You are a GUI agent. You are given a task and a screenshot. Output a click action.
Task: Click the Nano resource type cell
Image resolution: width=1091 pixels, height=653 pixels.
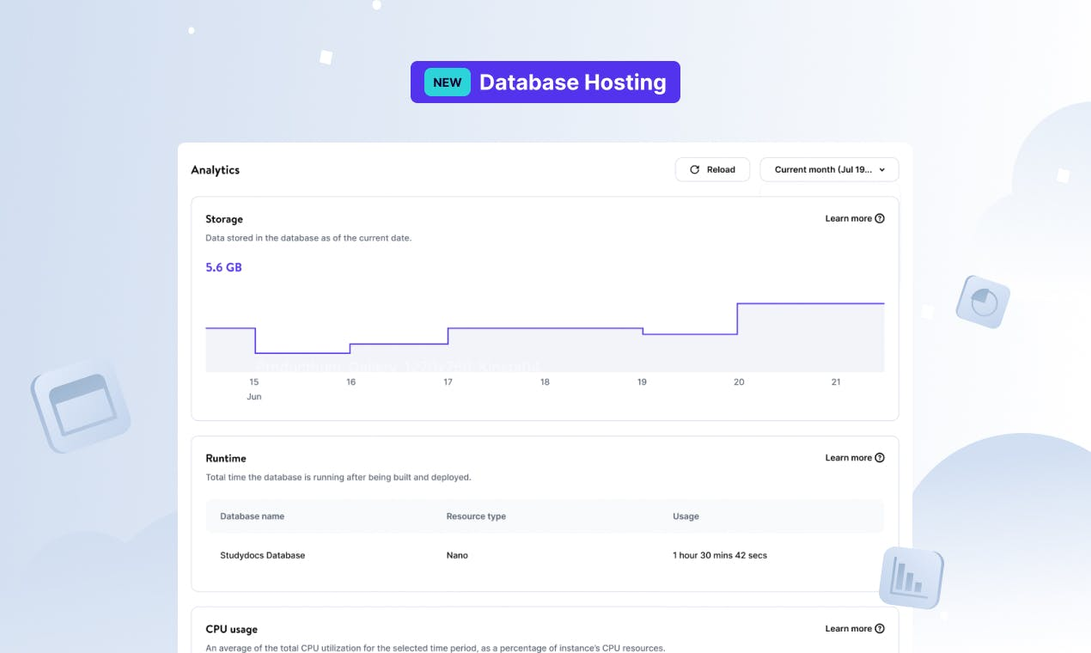pyautogui.click(x=457, y=555)
